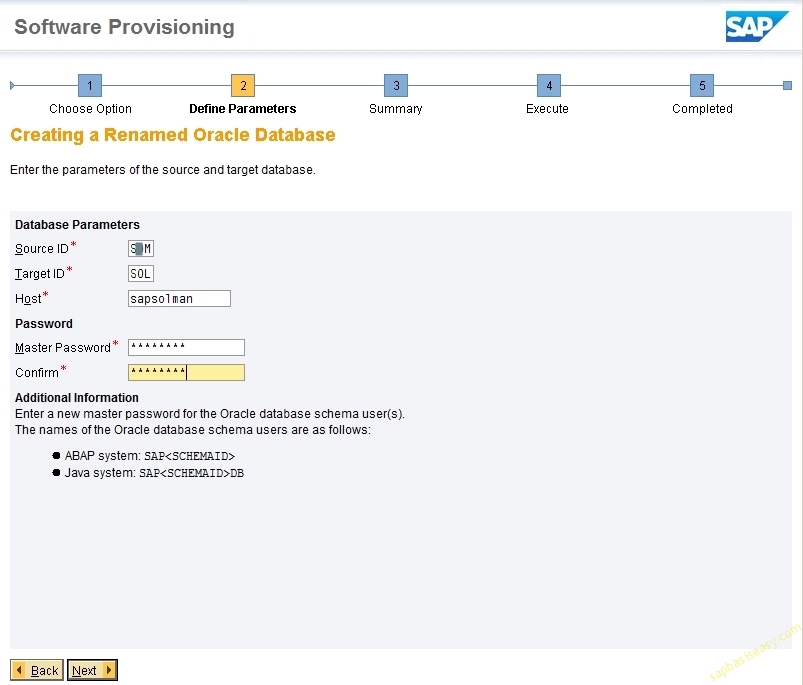Screen dimensions: 803x685
Task: Click the Target ID label
Action: 40,274
